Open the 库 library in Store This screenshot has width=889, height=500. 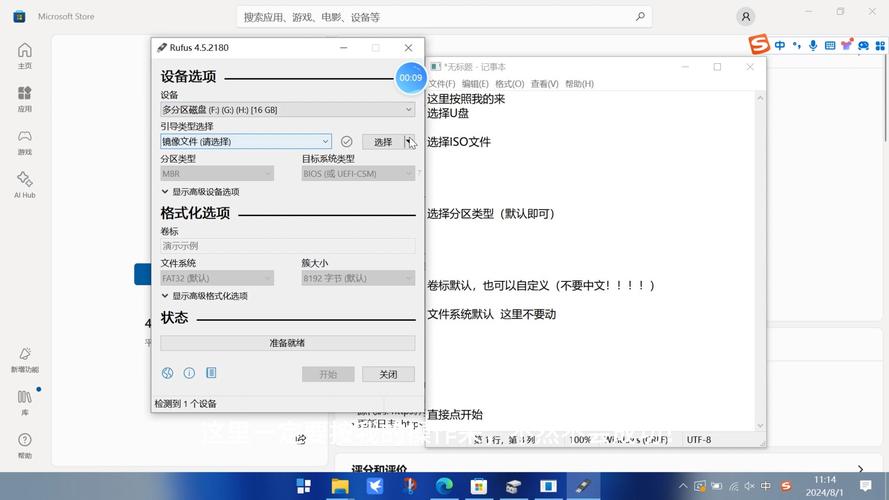point(24,402)
